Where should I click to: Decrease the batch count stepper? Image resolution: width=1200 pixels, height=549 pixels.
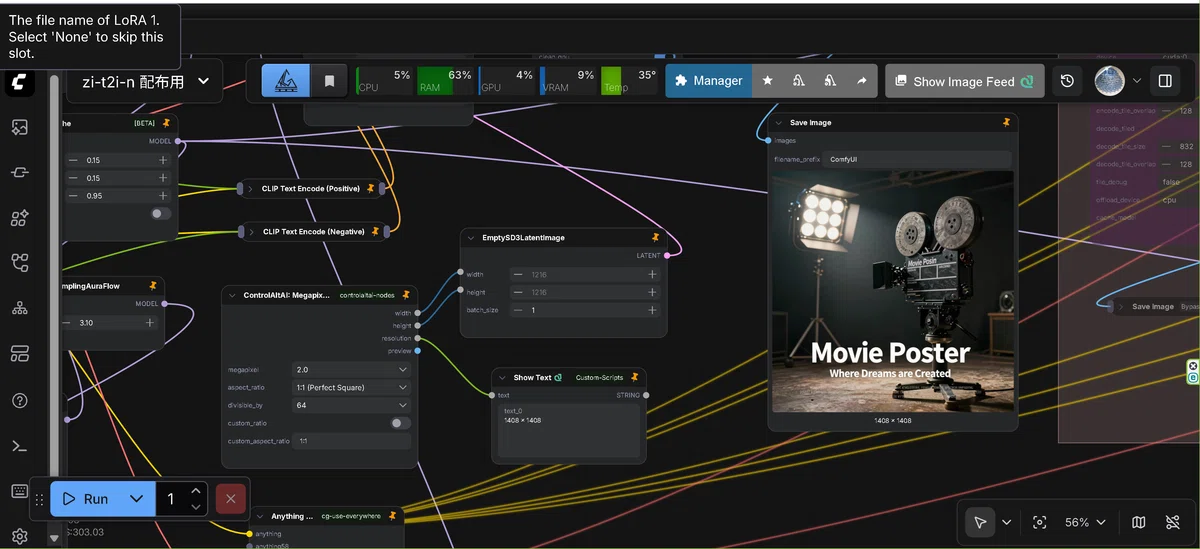pyautogui.click(x=196, y=506)
